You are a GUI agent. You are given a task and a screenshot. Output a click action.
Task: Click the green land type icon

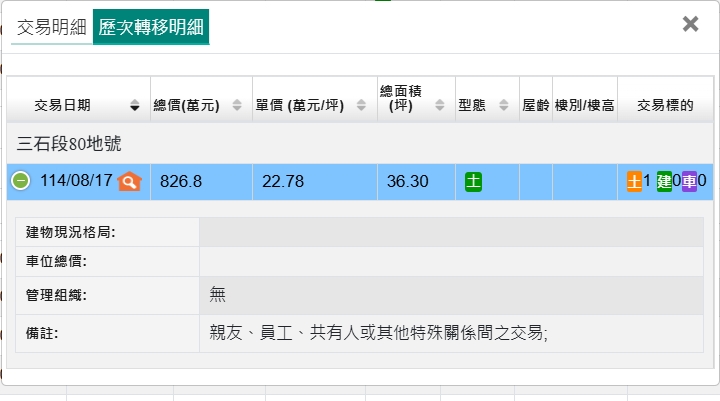(x=473, y=181)
